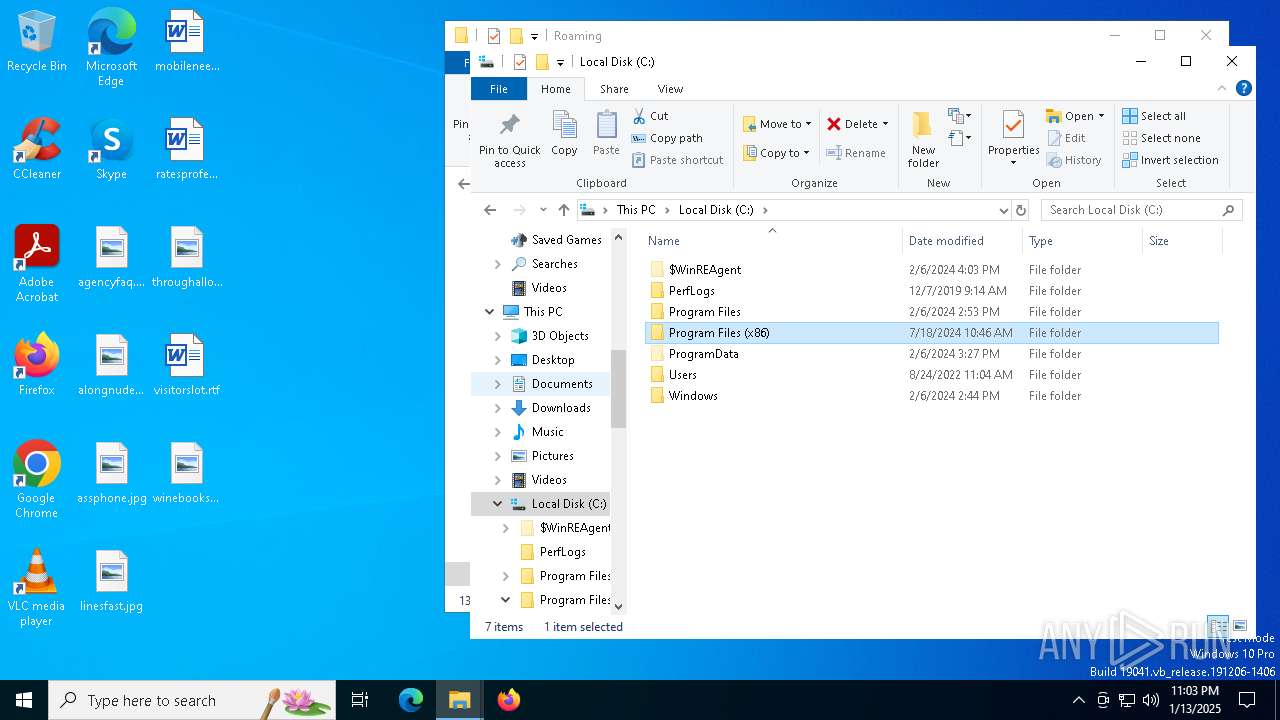
Task: Click Paste shortcut in ribbon
Action: pyautogui.click(x=677, y=160)
